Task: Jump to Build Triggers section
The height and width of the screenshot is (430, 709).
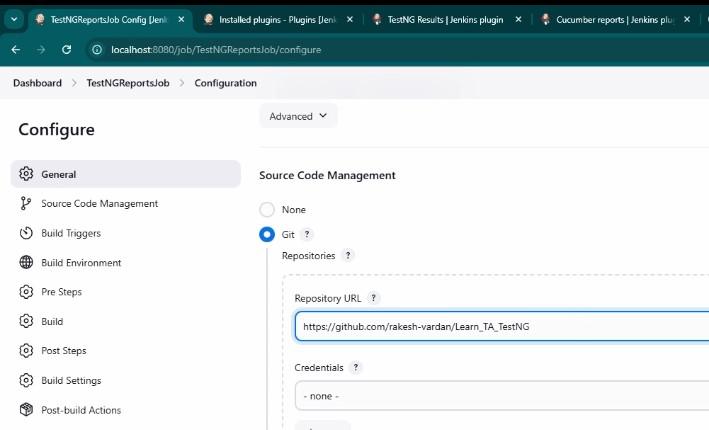Action: [x=126, y=233]
